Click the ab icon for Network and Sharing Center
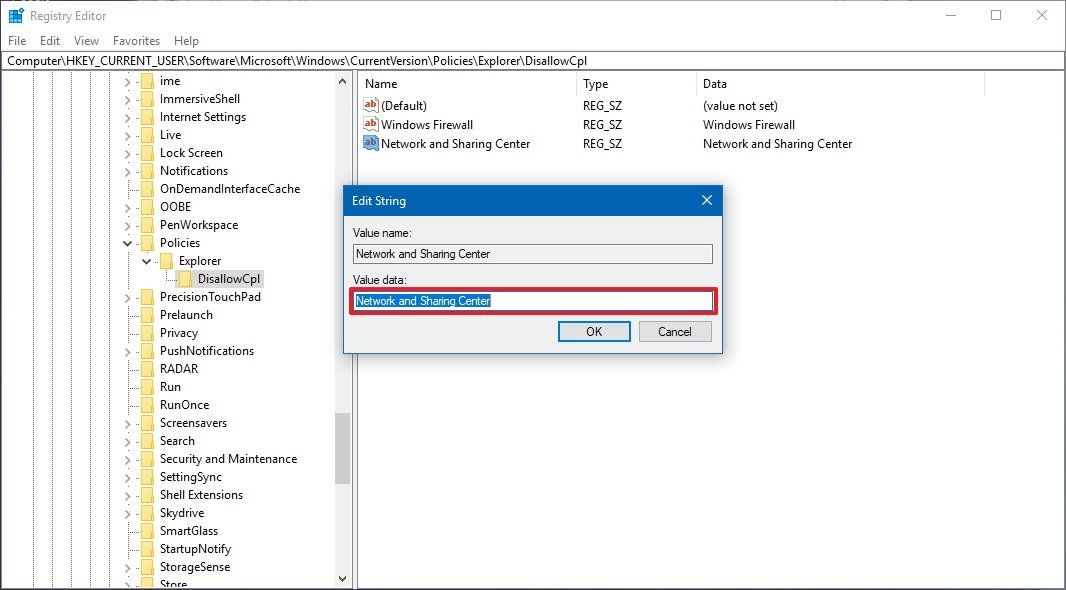The image size is (1066, 590). 372,143
